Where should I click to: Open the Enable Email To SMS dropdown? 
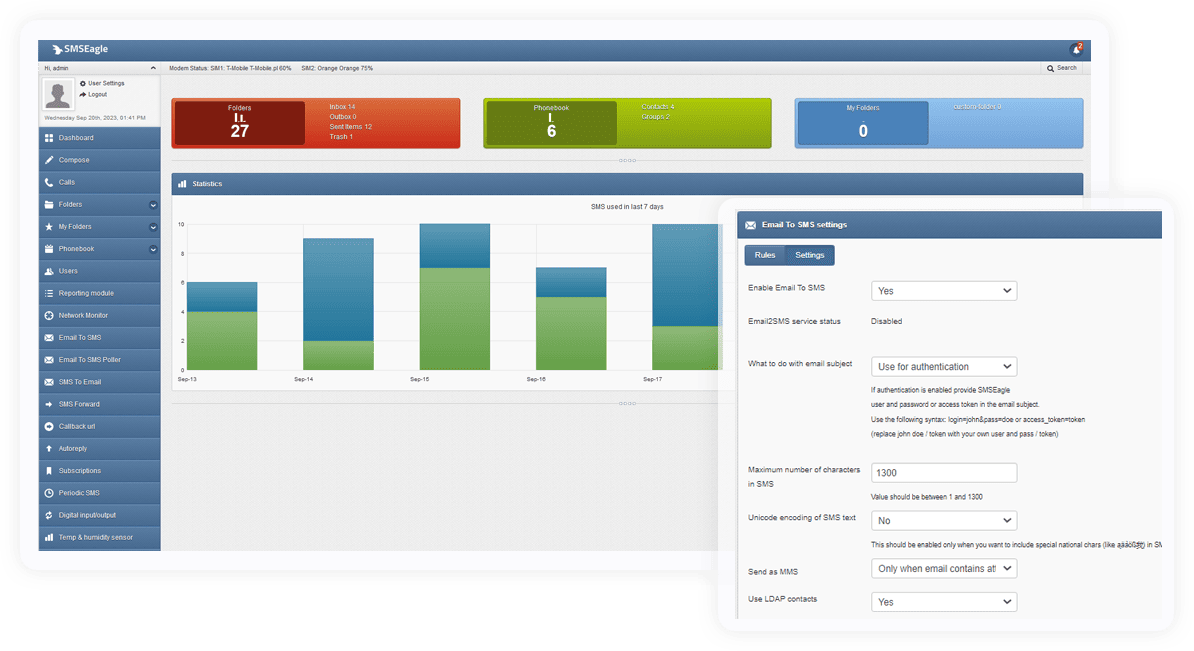click(943, 291)
